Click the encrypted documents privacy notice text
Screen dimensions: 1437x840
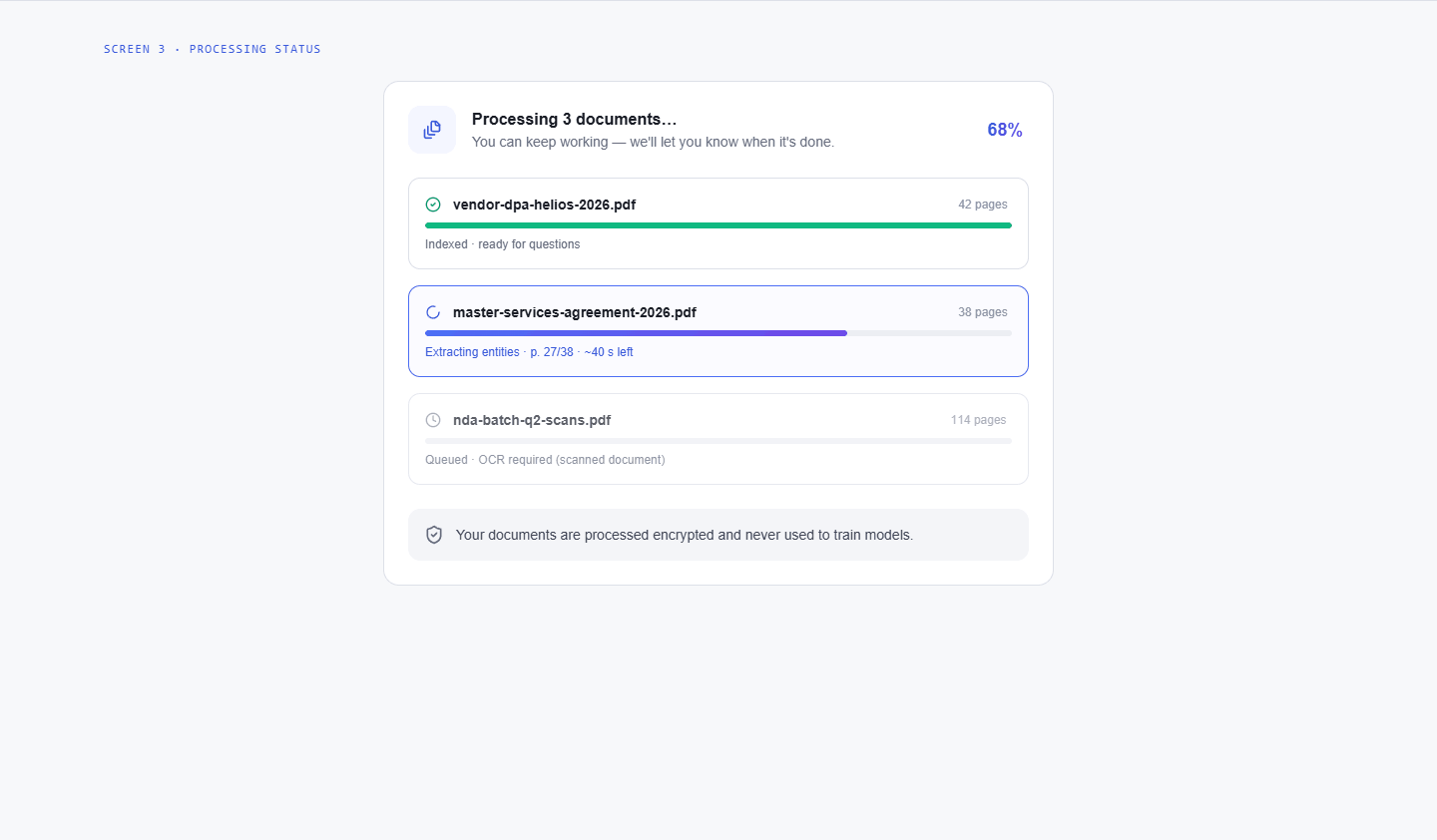tap(685, 535)
